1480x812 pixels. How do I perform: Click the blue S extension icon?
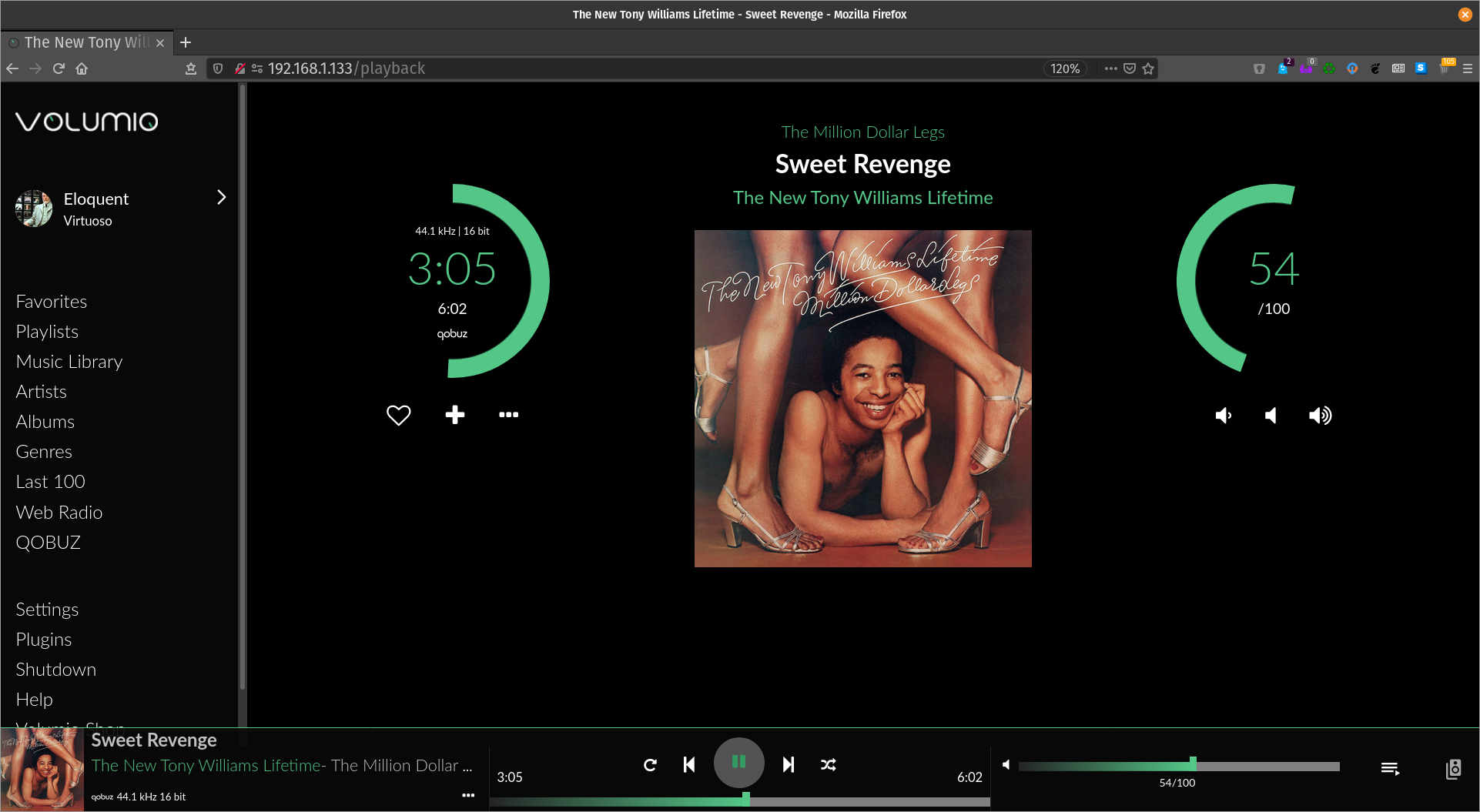[x=1421, y=69]
